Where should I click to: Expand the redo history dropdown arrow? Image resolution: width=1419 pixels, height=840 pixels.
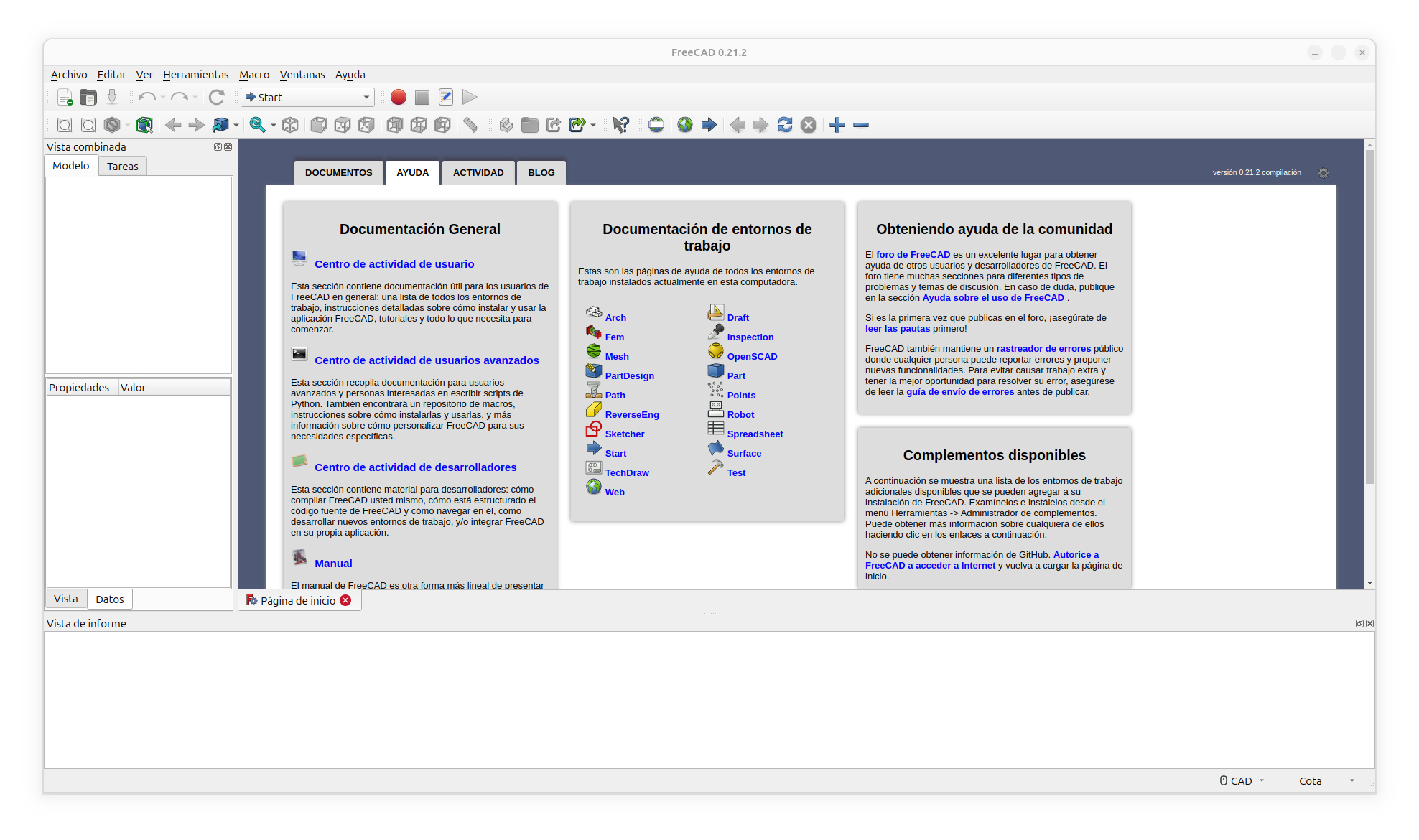click(195, 98)
